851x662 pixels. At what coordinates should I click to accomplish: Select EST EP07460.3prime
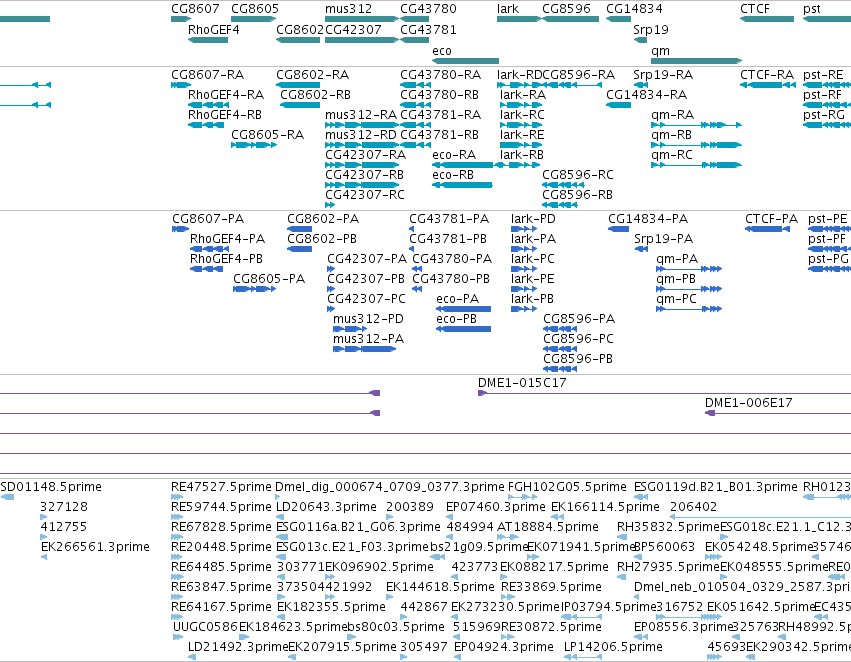point(450,517)
